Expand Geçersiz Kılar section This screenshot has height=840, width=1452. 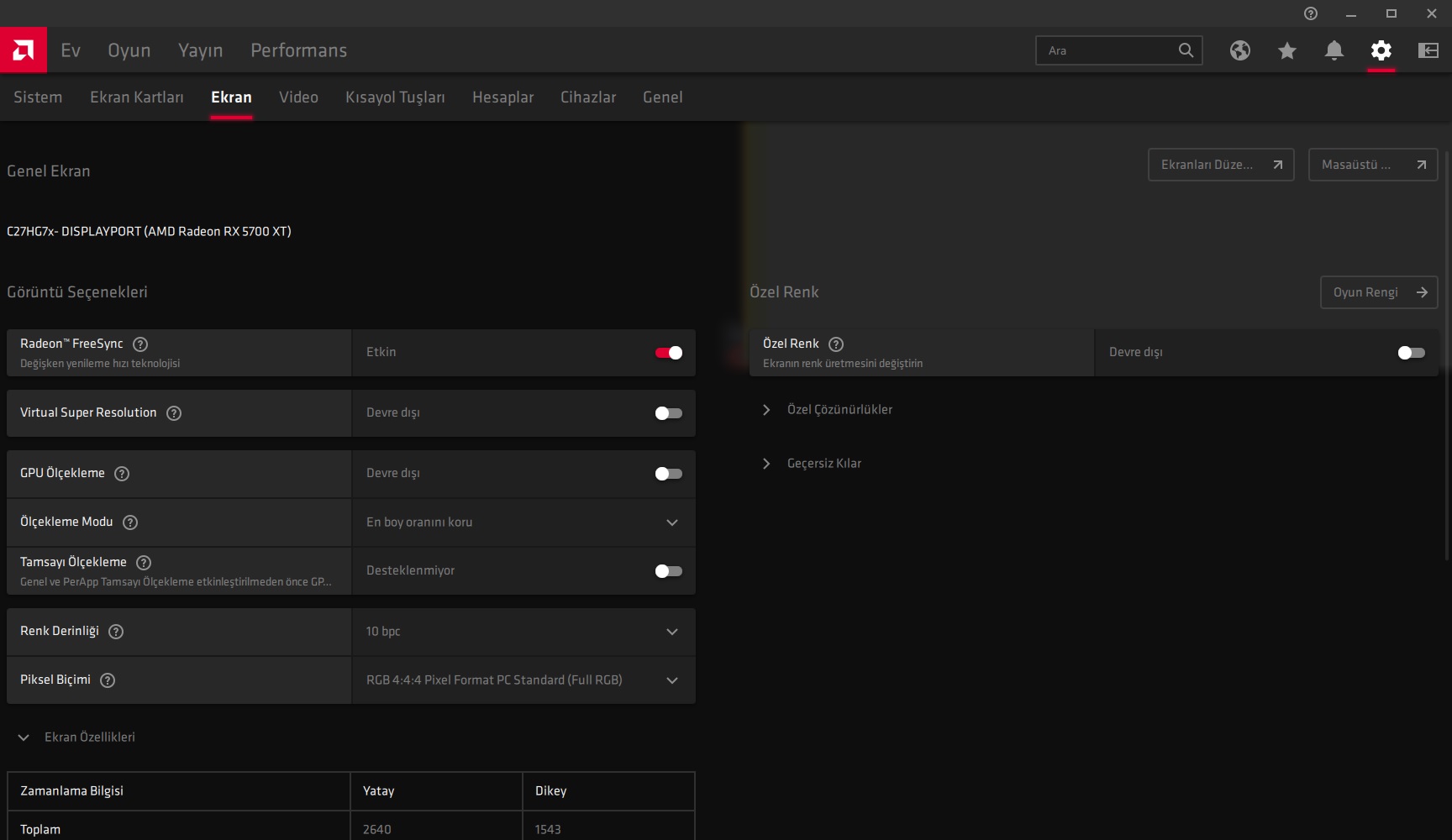[765, 464]
